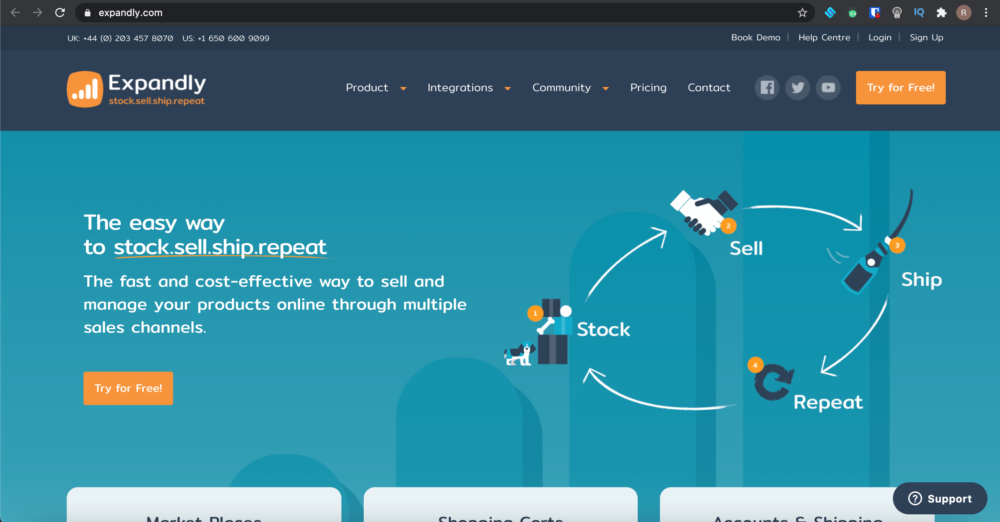This screenshot has width=1000, height=522.
Task: Click the site lock icon in address bar
Action: tap(87, 12)
